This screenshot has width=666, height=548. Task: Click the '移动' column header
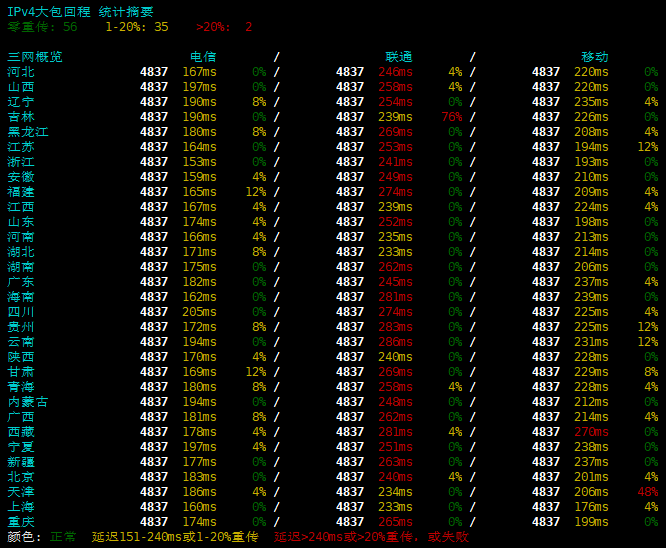point(595,57)
